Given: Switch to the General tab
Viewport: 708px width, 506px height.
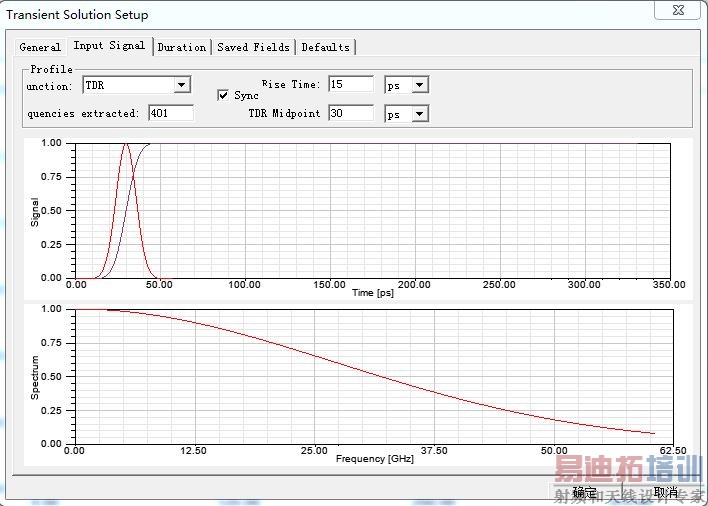Looking at the screenshot, I should click(x=40, y=47).
